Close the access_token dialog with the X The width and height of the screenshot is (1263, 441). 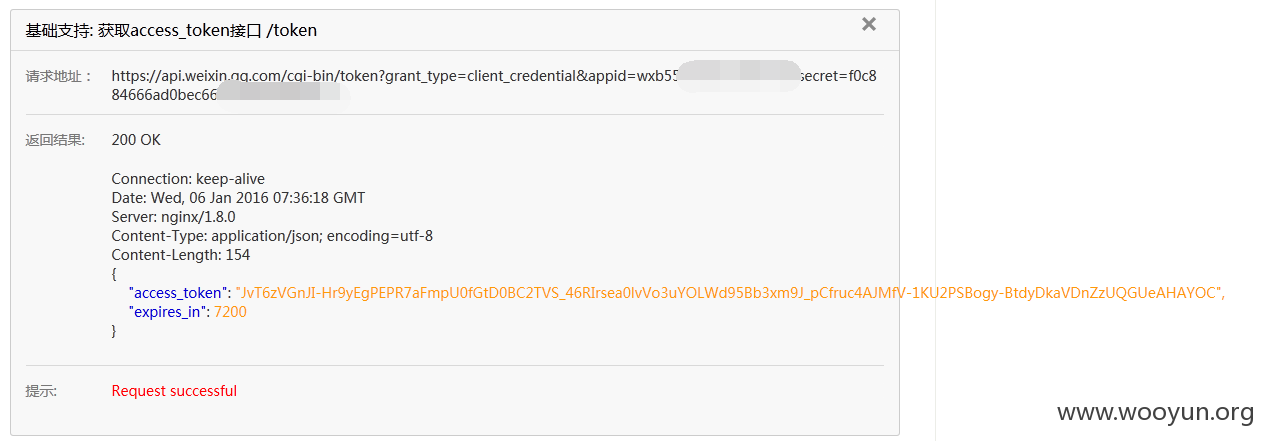pos(869,24)
